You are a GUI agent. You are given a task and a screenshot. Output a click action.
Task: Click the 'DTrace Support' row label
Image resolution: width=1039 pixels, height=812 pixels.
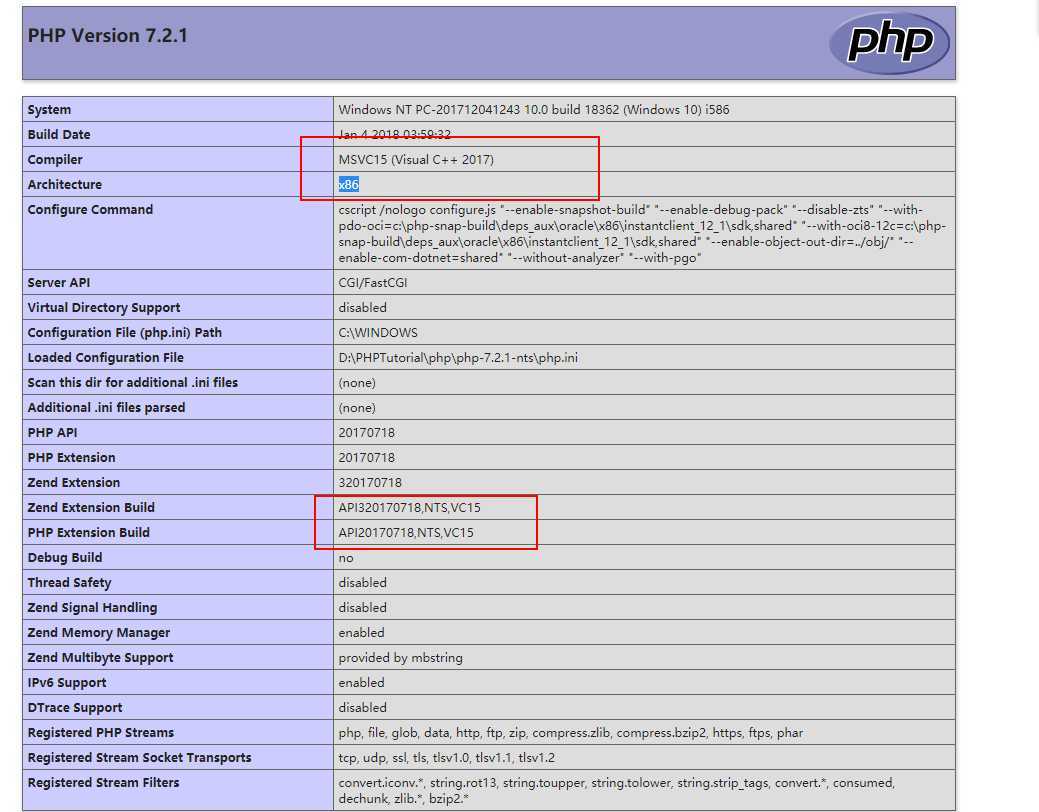pyautogui.click(x=74, y=707)
